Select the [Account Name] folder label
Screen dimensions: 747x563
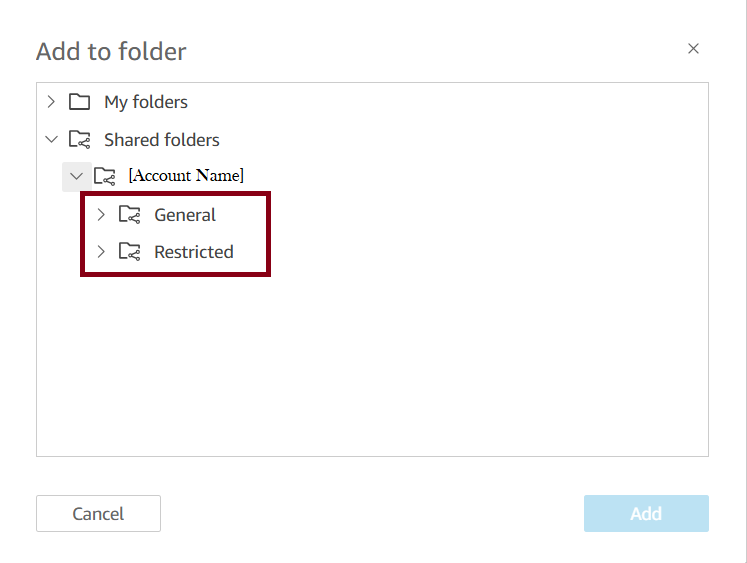tap(186, 175)
